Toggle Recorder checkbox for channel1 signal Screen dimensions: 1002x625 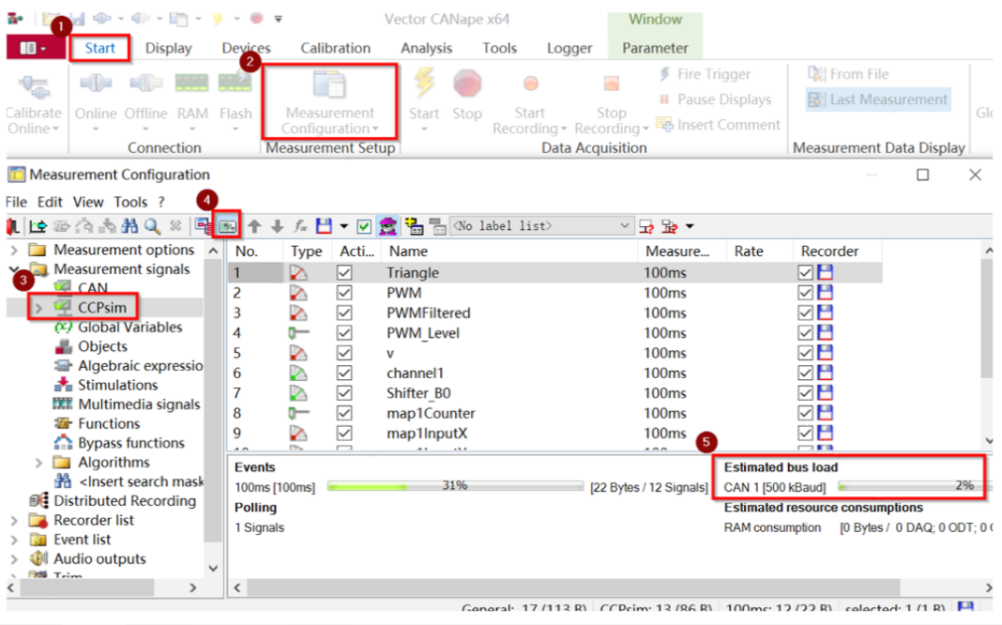pyautogui.click(x=806, y=373)
